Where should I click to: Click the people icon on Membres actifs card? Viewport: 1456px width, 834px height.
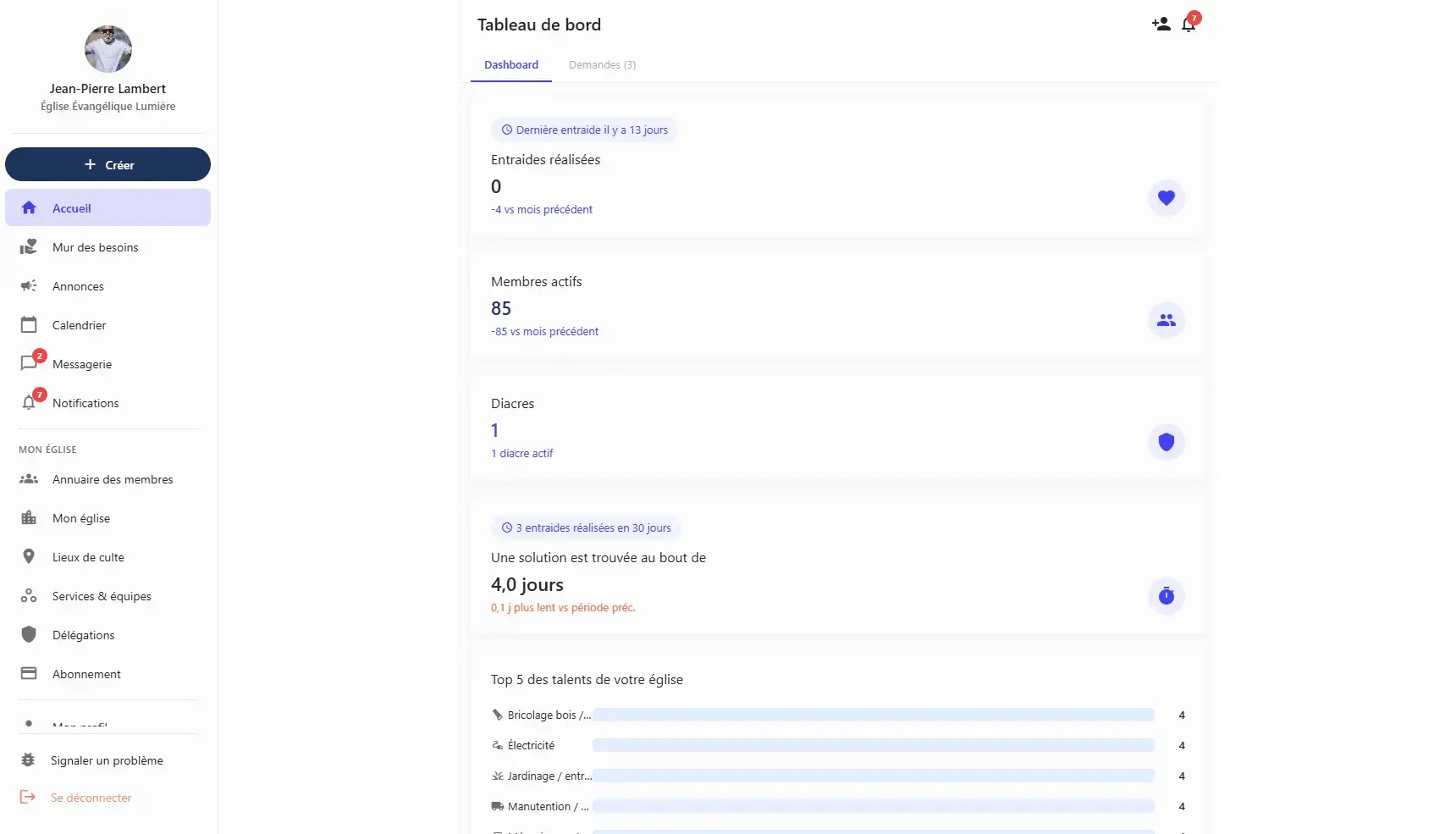point(1166,320)
